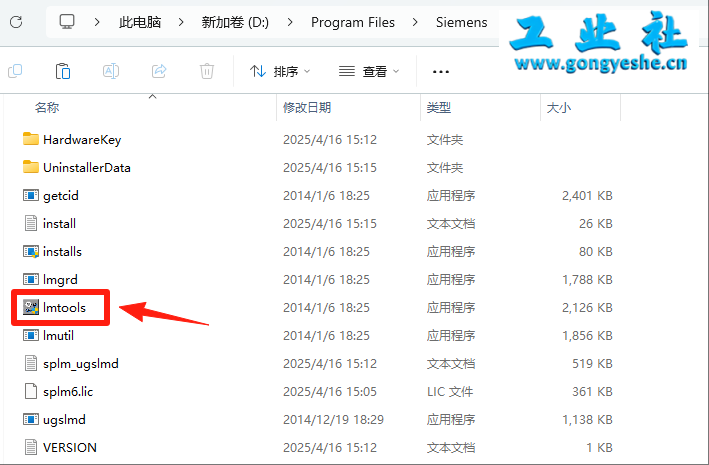Select the ugslmd file name
Image resolution: width=709 pixels, height=465 pixels.
click(x=64, y=420)
